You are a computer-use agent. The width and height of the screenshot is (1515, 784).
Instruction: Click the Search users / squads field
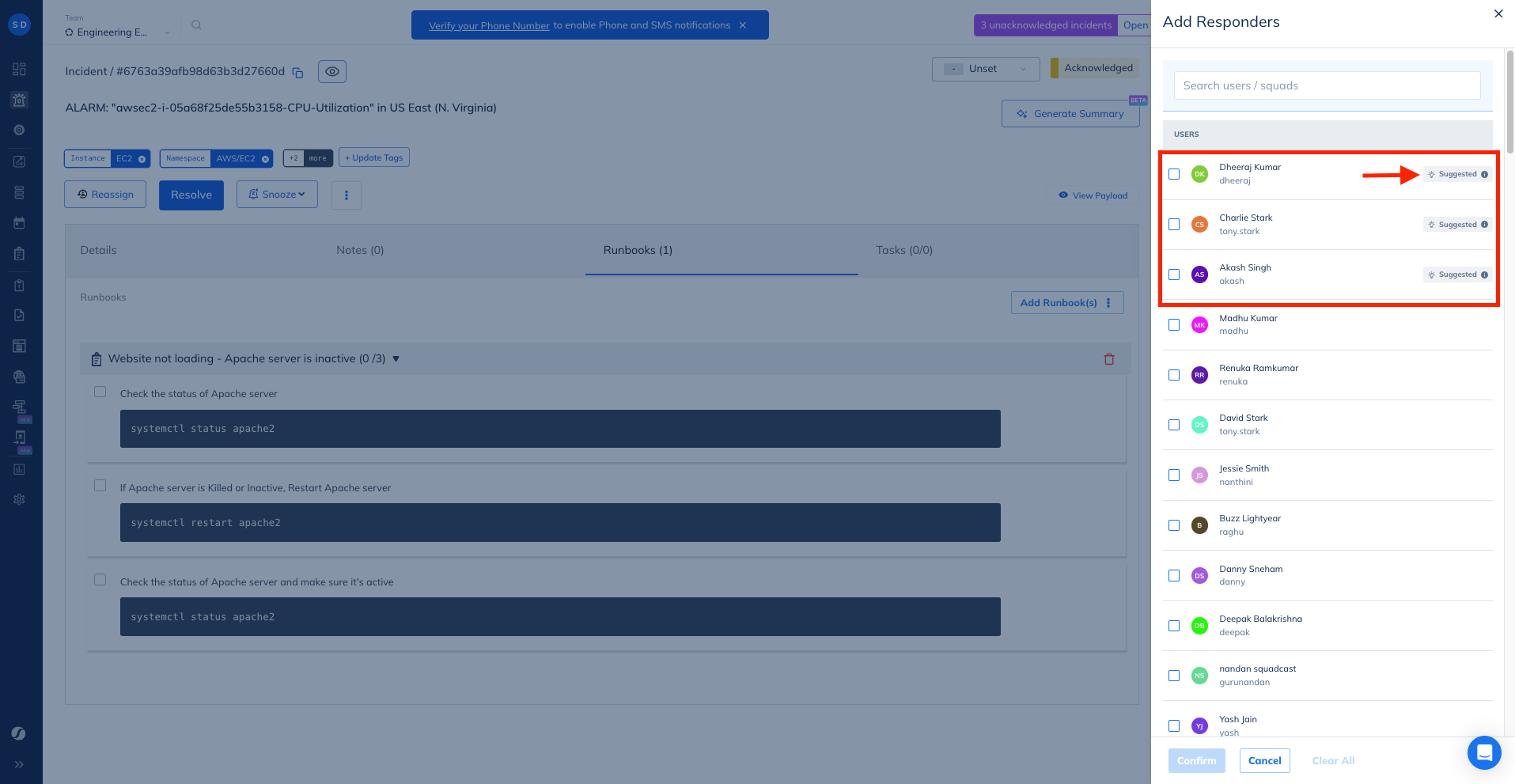tap(1327, 85)
